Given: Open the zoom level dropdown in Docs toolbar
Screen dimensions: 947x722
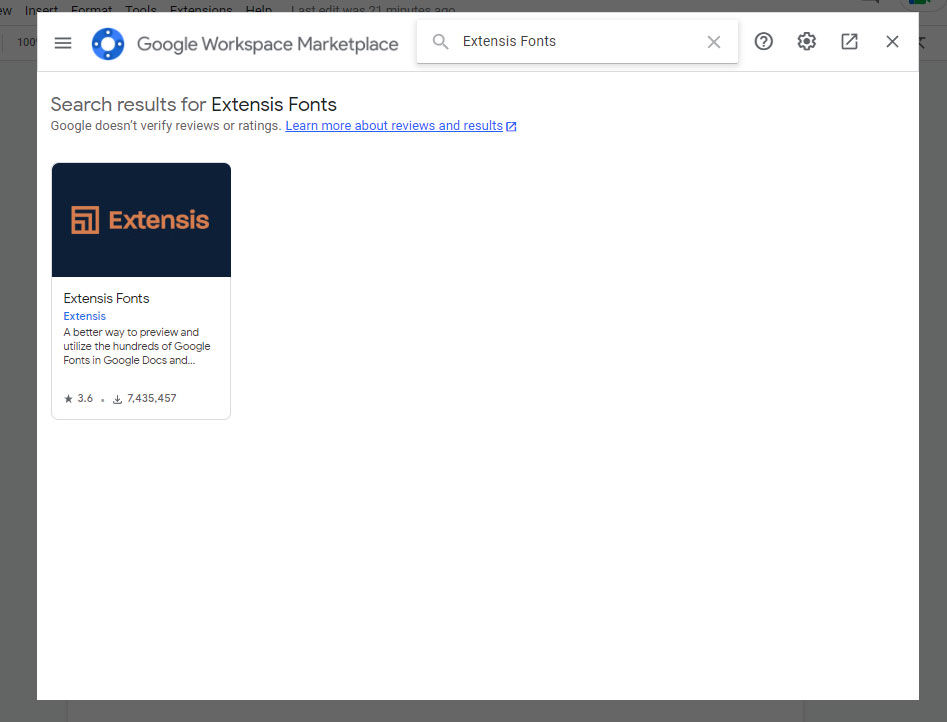Looking at the screenshot, I should 25,42.
